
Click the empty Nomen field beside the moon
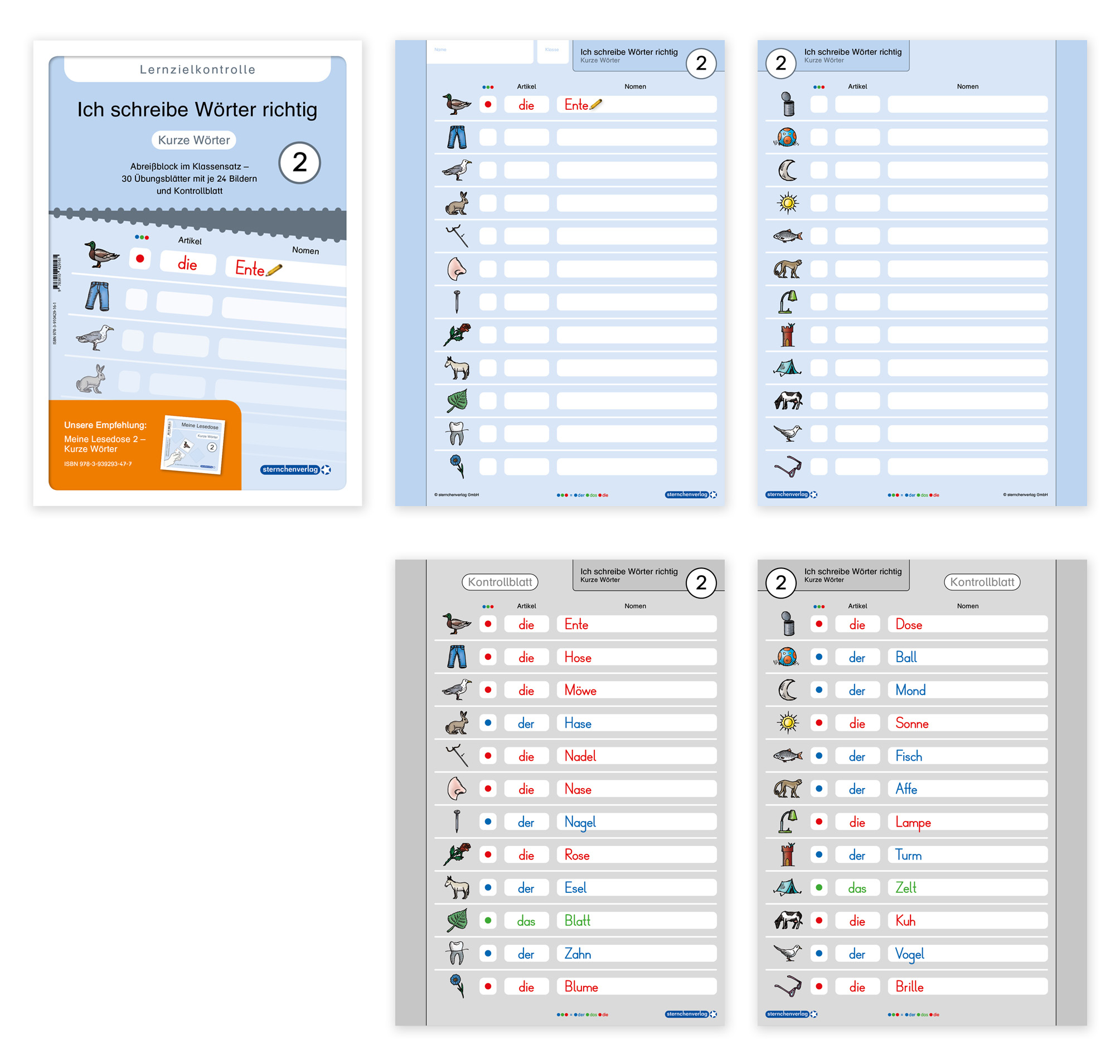966,170
